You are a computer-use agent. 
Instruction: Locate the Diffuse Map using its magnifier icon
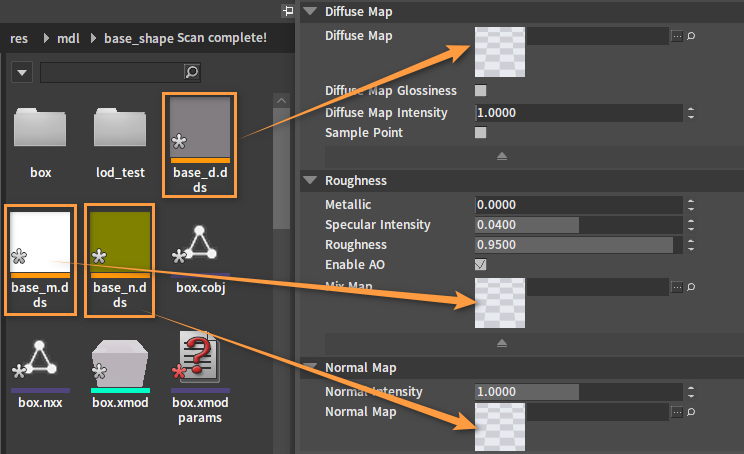click(691, 36)
